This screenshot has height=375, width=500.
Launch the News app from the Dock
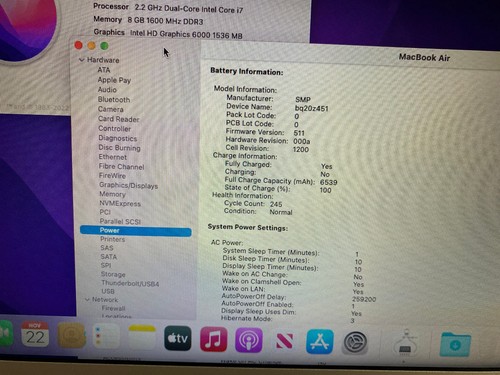coord(284,341)
